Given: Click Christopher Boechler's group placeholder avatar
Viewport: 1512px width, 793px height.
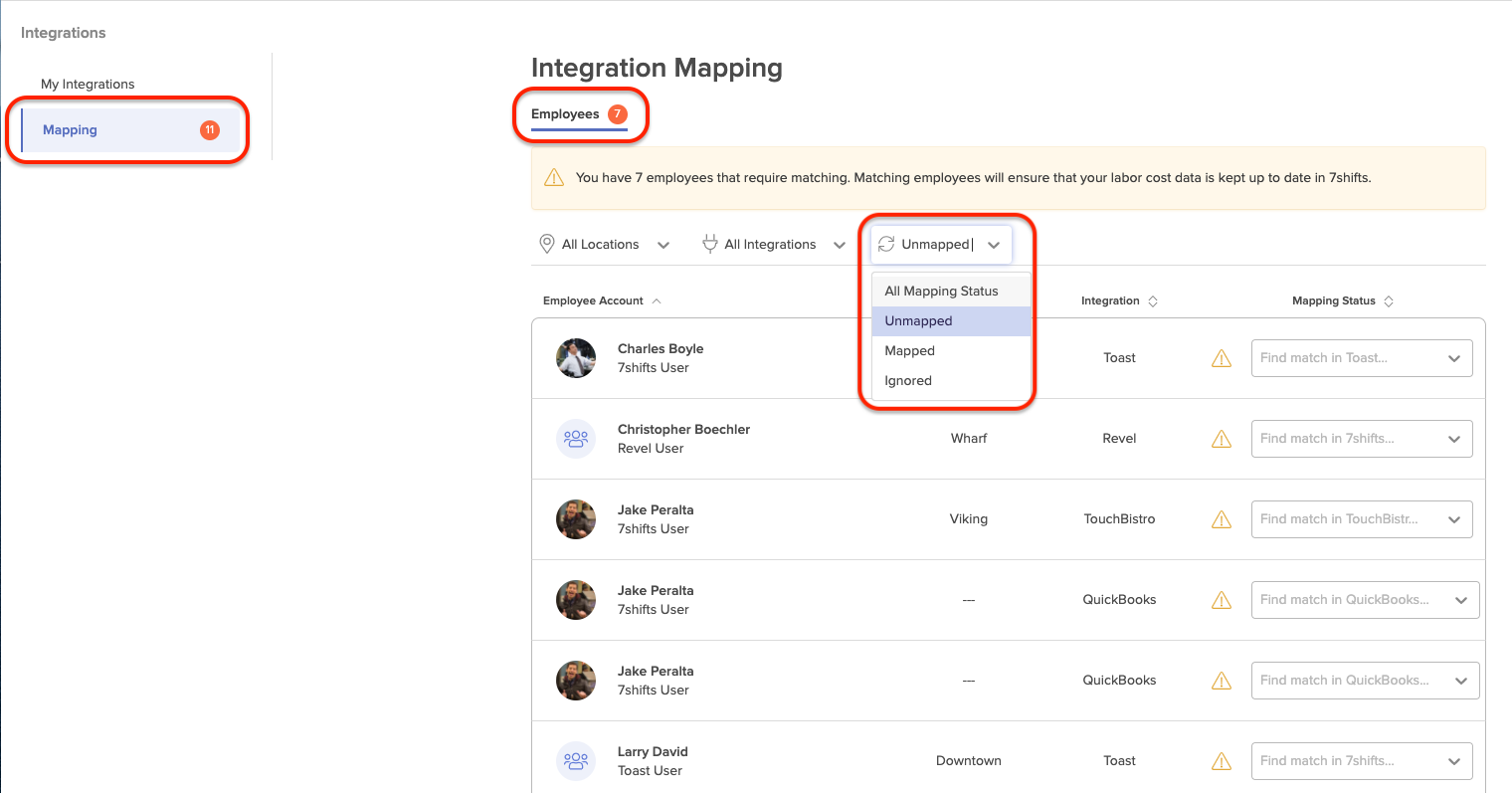Looking at the screenshot, I should tap(576, 439).
